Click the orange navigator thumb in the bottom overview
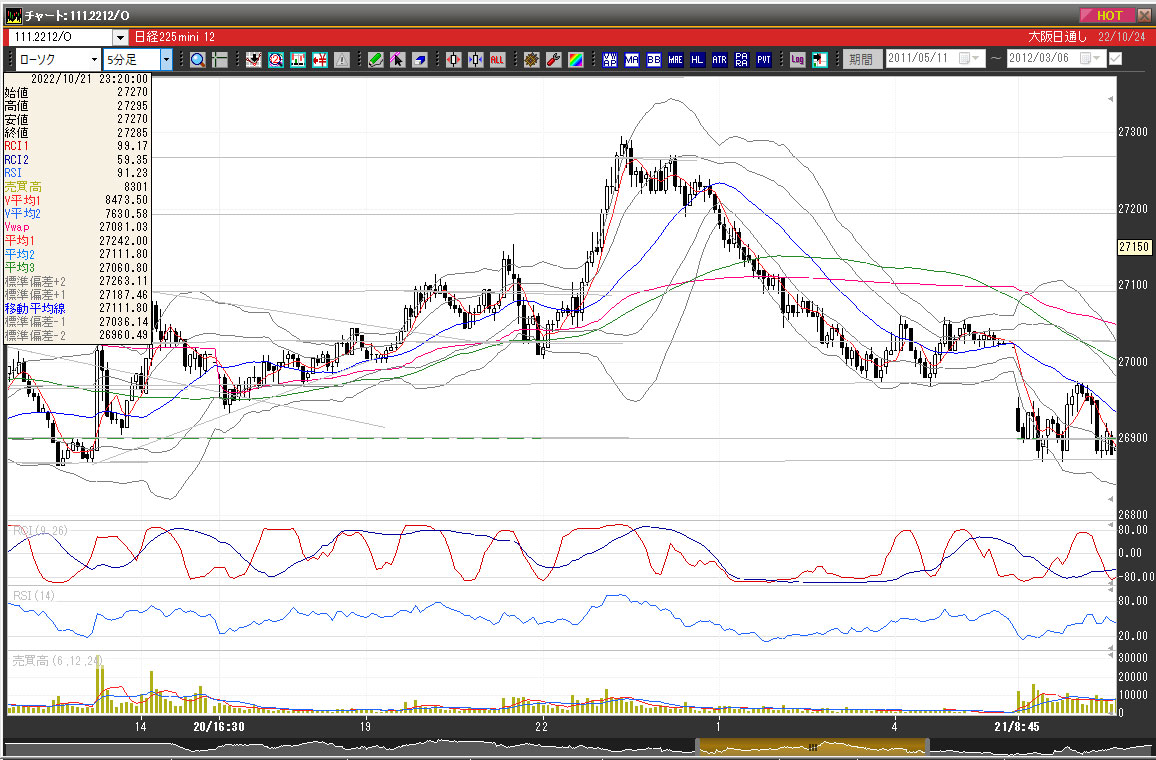Image resolution: width=1156 pixels, height=760 pixels. coord(812,747)
